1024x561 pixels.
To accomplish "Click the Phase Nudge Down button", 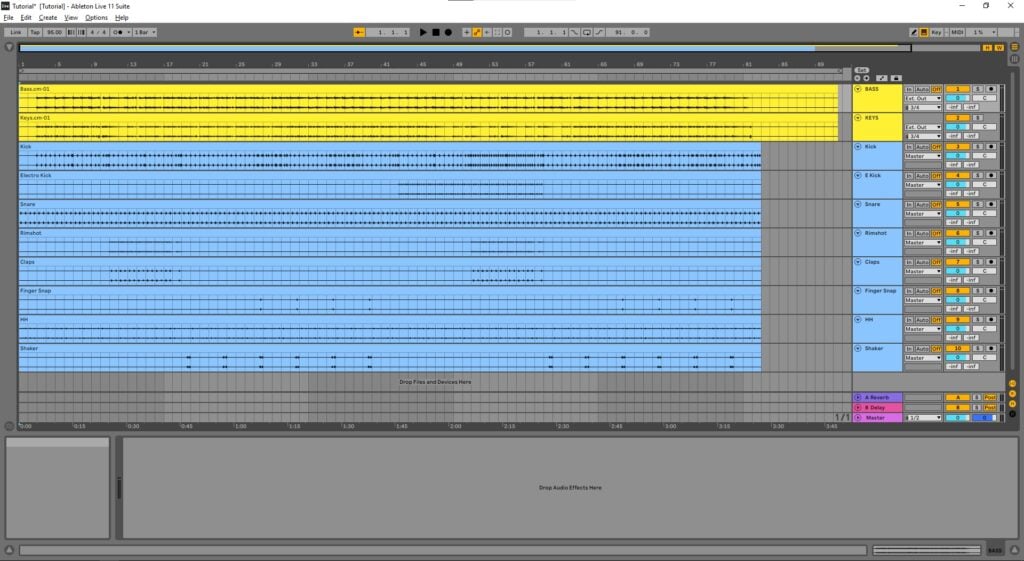I will pyautogui.click(x=71, y=32).
